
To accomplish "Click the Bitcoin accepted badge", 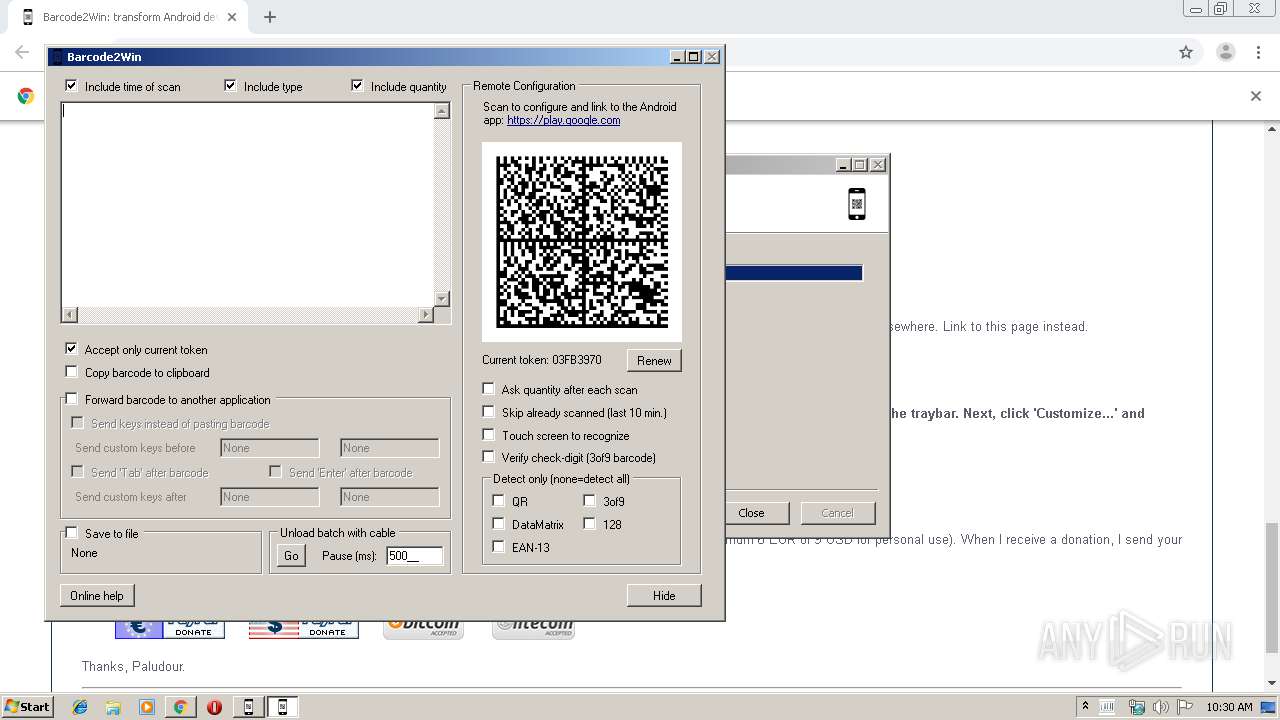I will click(x=423, y=628).
